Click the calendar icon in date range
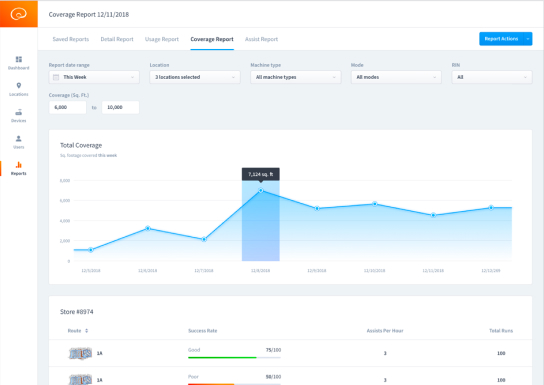The height and width of the screenshot is (385, 544). coord(56,77)
